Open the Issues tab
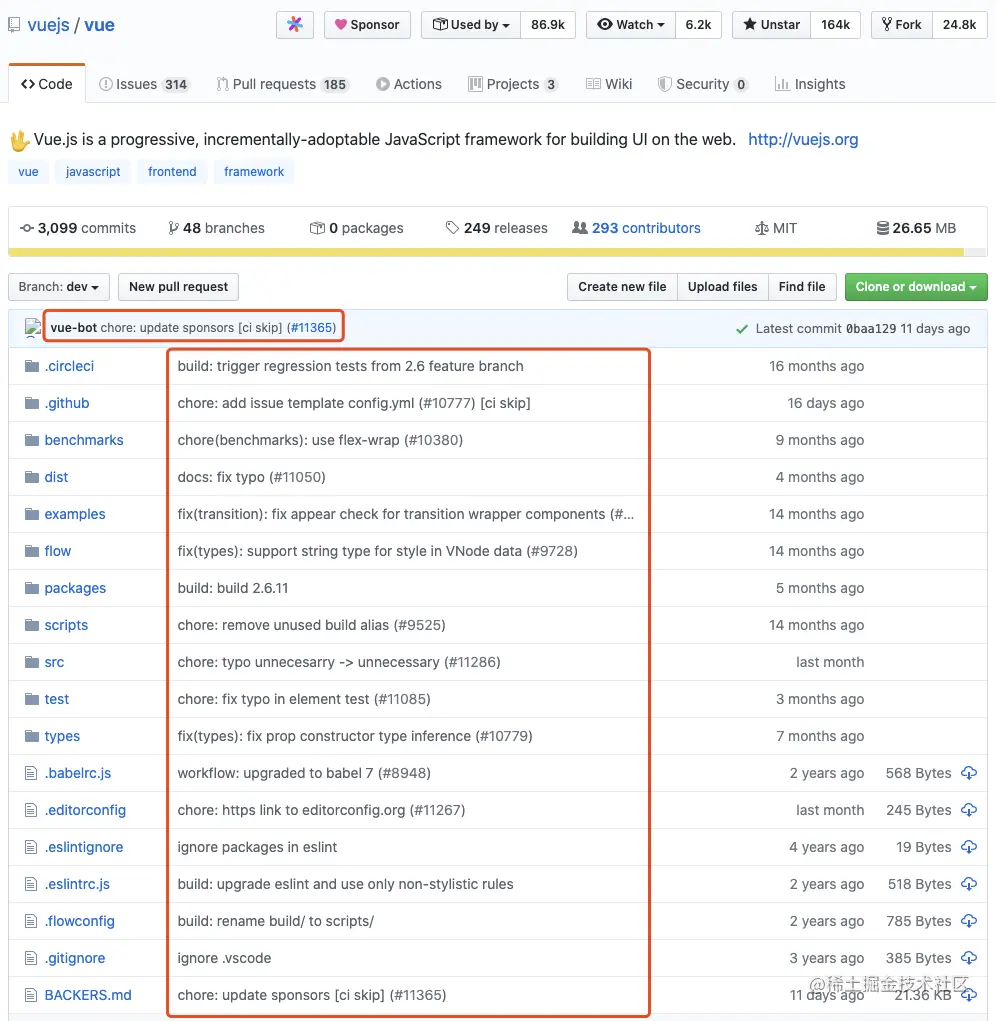Image resolution: width=996 pixels, height=1021 pixels. coord(144,84)
